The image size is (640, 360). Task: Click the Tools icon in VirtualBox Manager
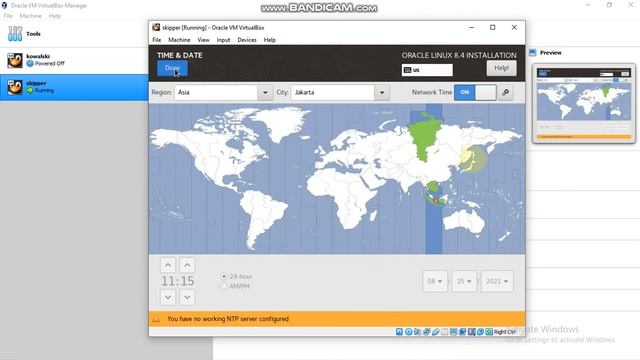(x=15, y=33)
